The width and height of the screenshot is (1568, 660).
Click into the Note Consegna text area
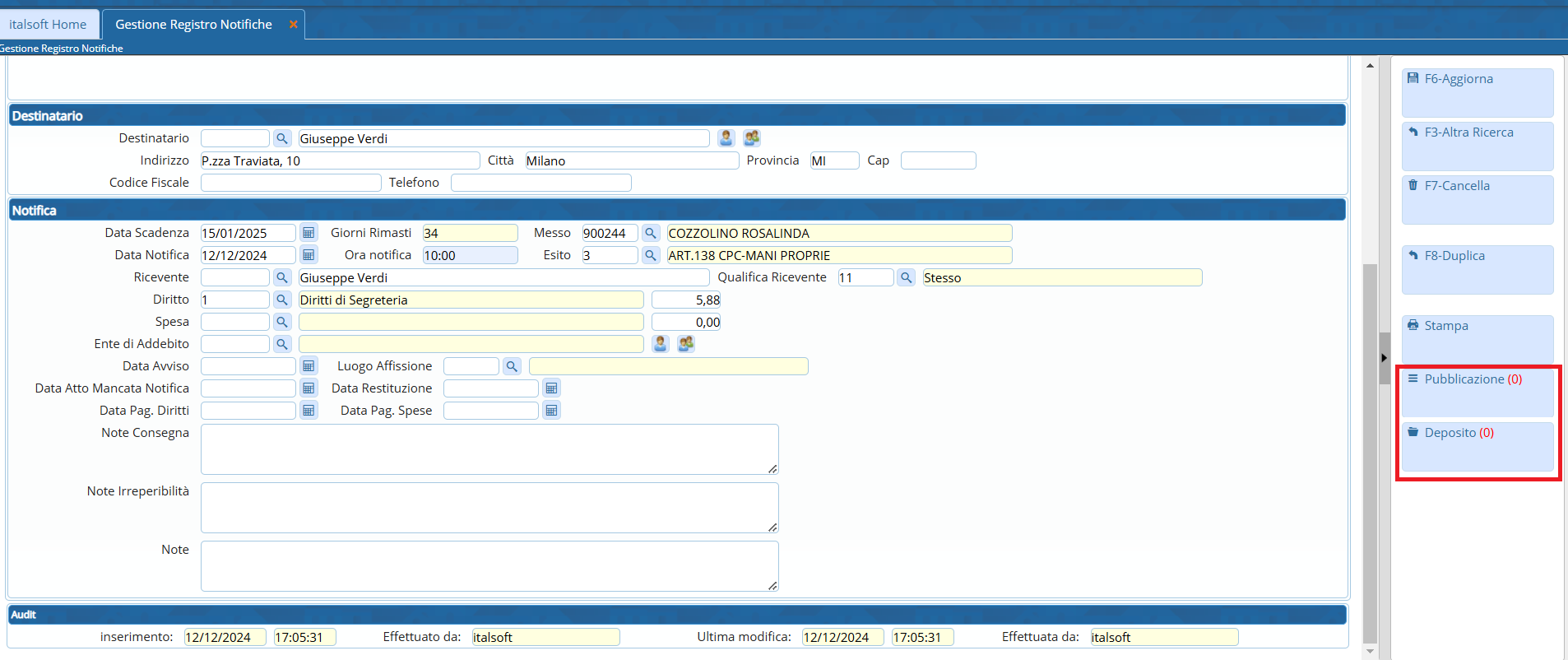tap(489, 449)
